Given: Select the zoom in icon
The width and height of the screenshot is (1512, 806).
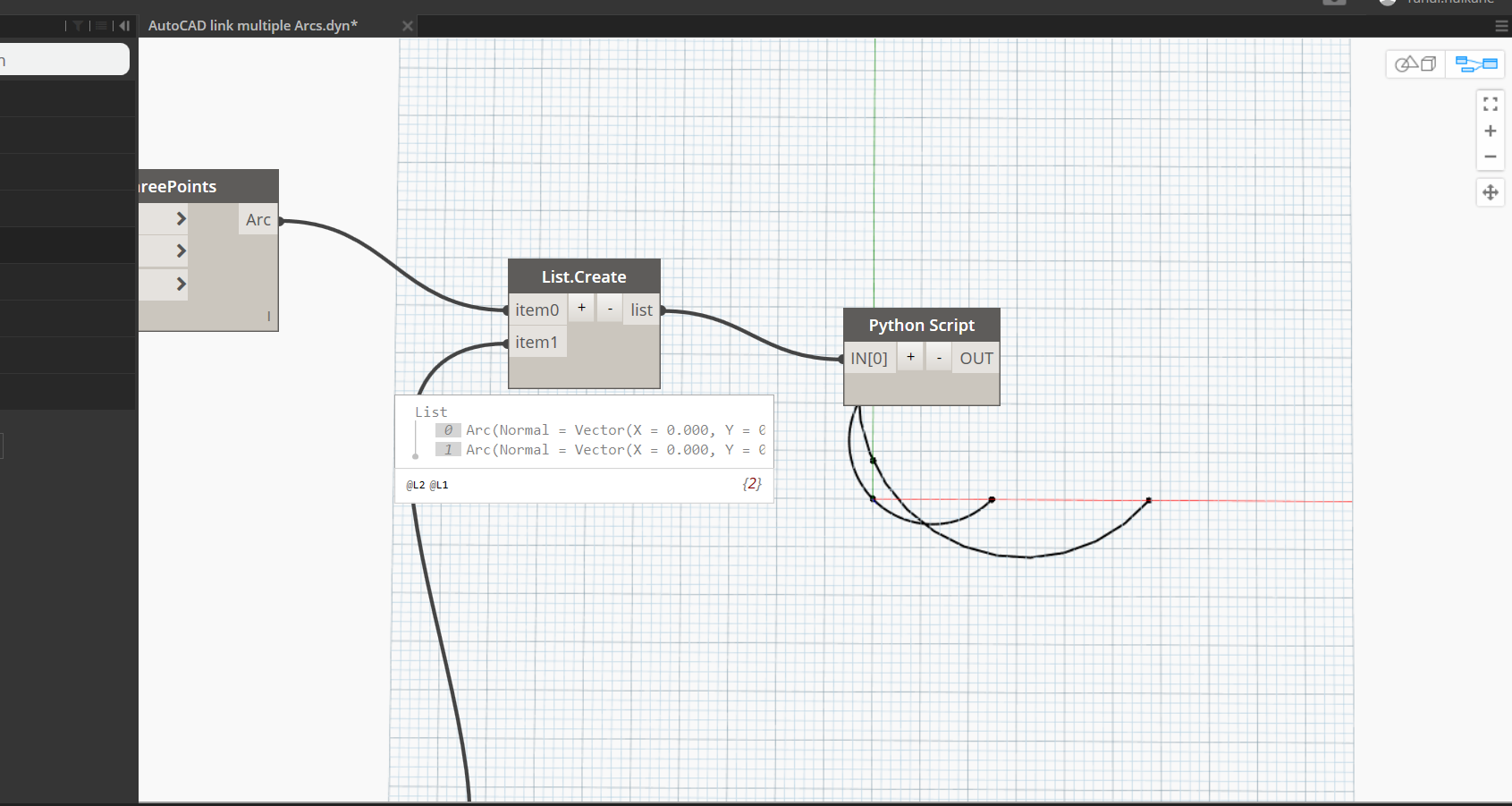Looking at the screenshot, I should click(1490, 131).
